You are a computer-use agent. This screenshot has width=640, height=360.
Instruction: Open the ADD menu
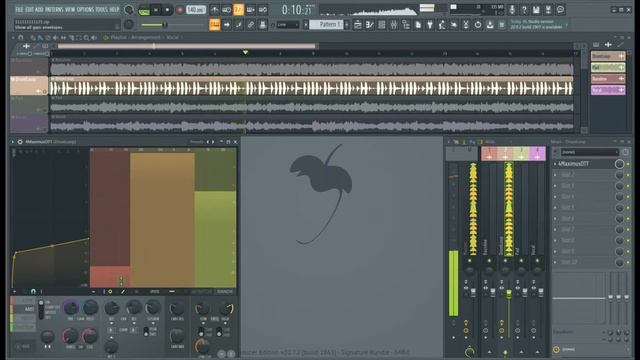pos(39,9)
